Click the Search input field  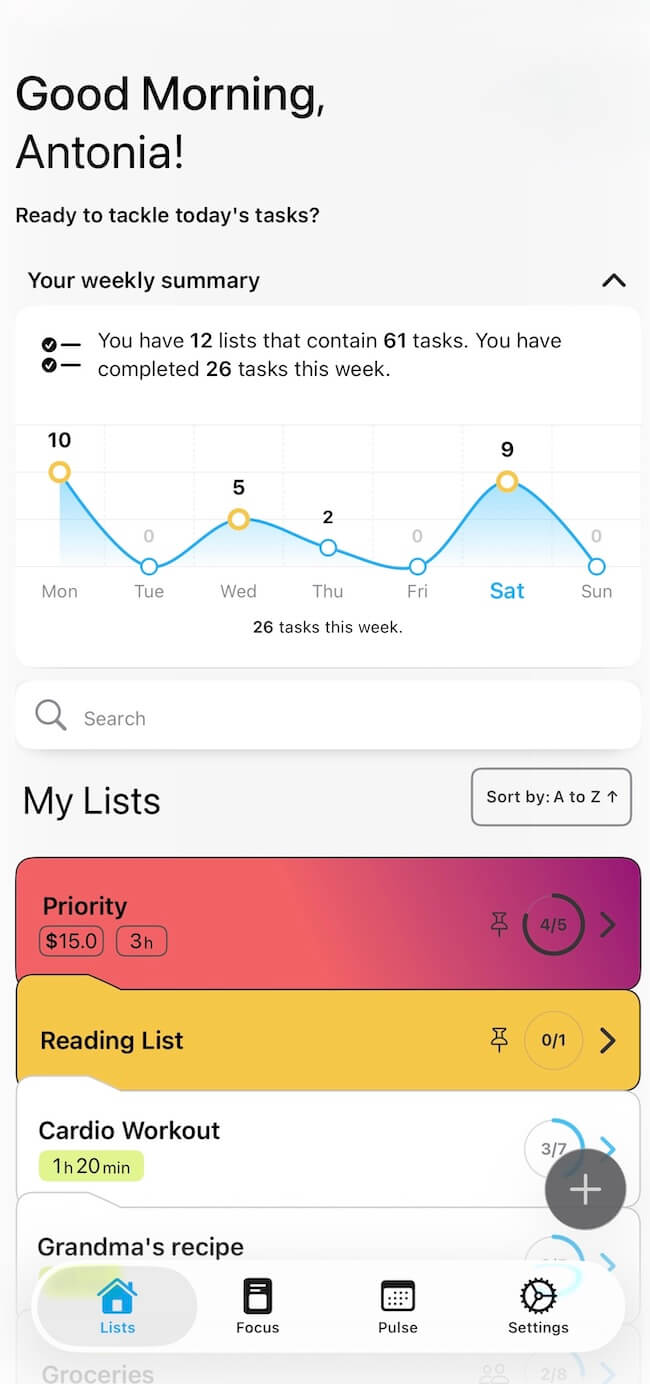pos(340,718)
